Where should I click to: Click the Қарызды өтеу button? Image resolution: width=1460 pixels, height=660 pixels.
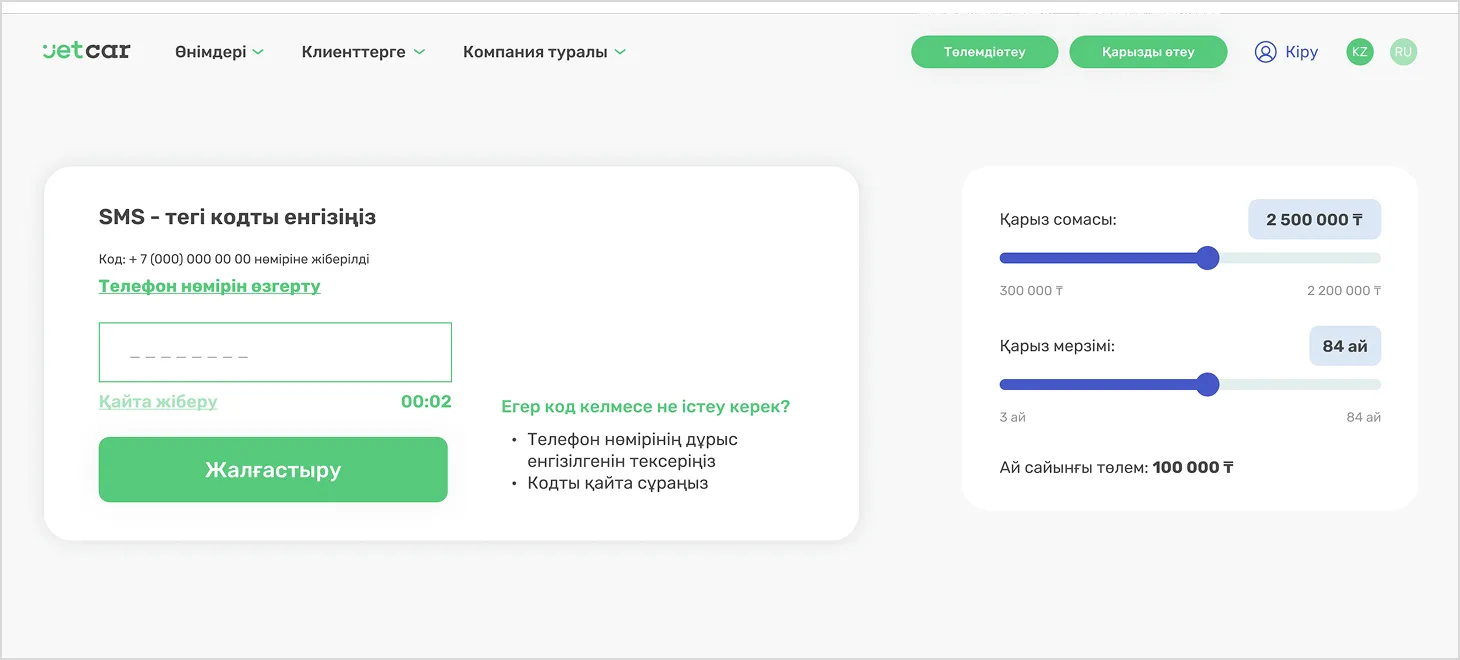click(1148, 51)
